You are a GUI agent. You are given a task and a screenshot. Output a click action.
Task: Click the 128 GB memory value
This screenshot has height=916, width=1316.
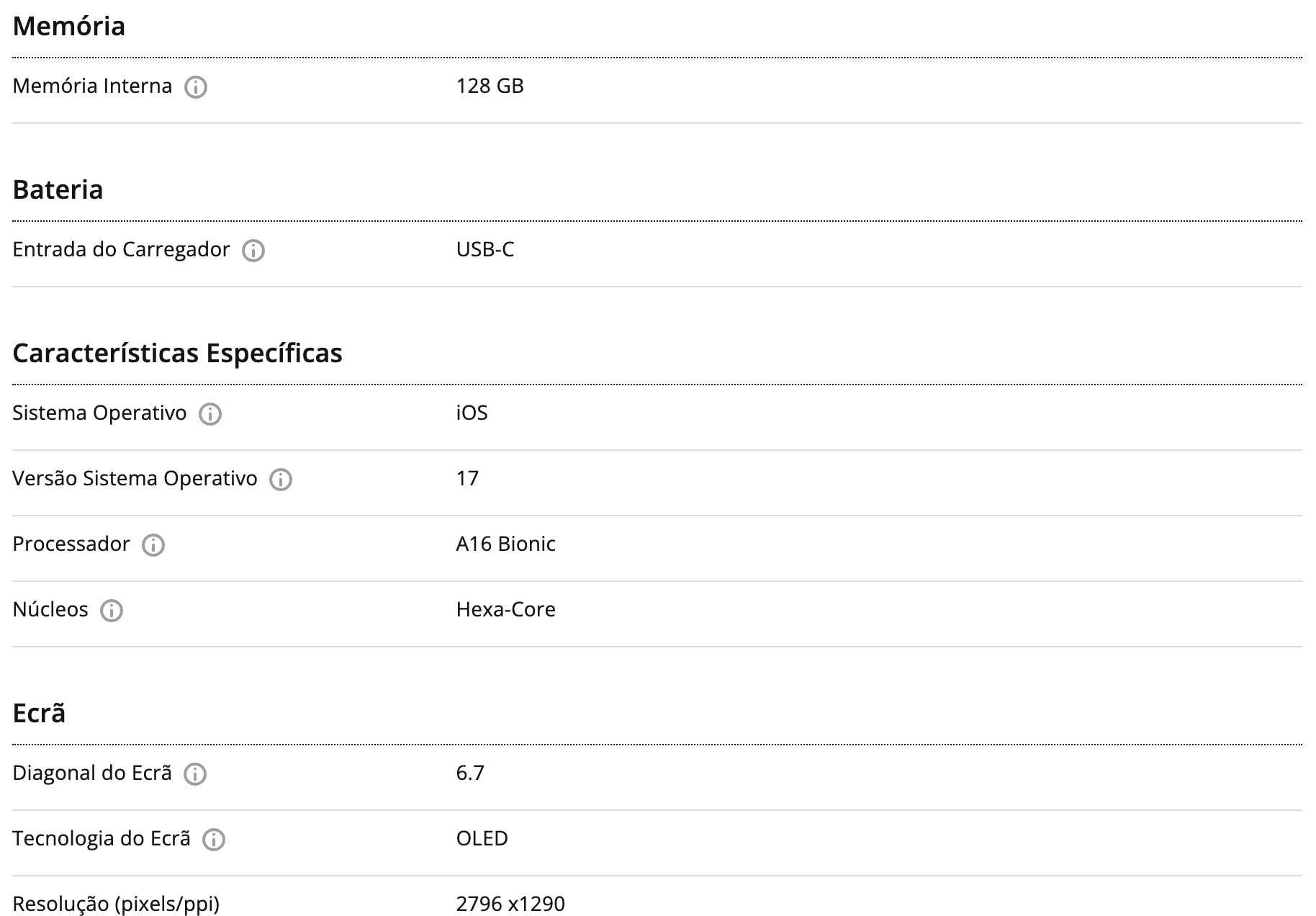pos(490,86)
